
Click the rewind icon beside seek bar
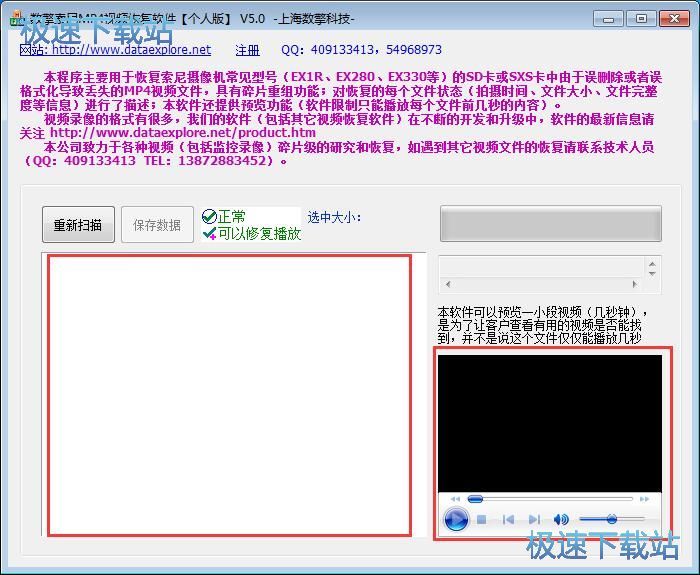455,499
